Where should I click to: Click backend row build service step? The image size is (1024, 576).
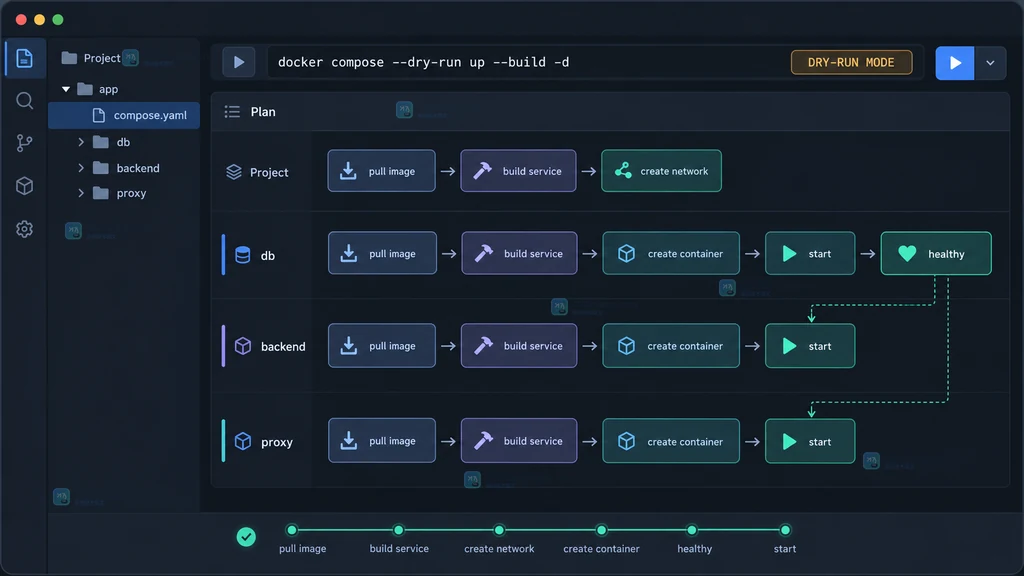tap(519, 346)
